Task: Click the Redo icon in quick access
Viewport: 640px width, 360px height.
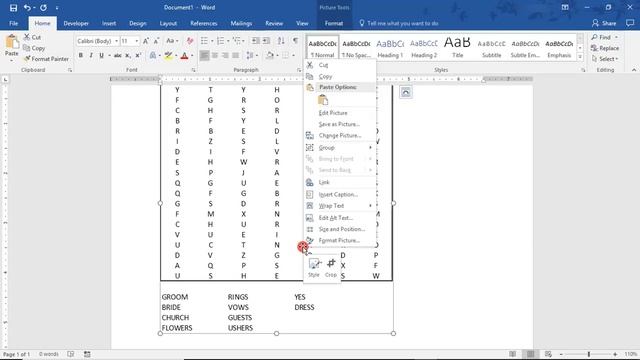Action: point(43,7)
